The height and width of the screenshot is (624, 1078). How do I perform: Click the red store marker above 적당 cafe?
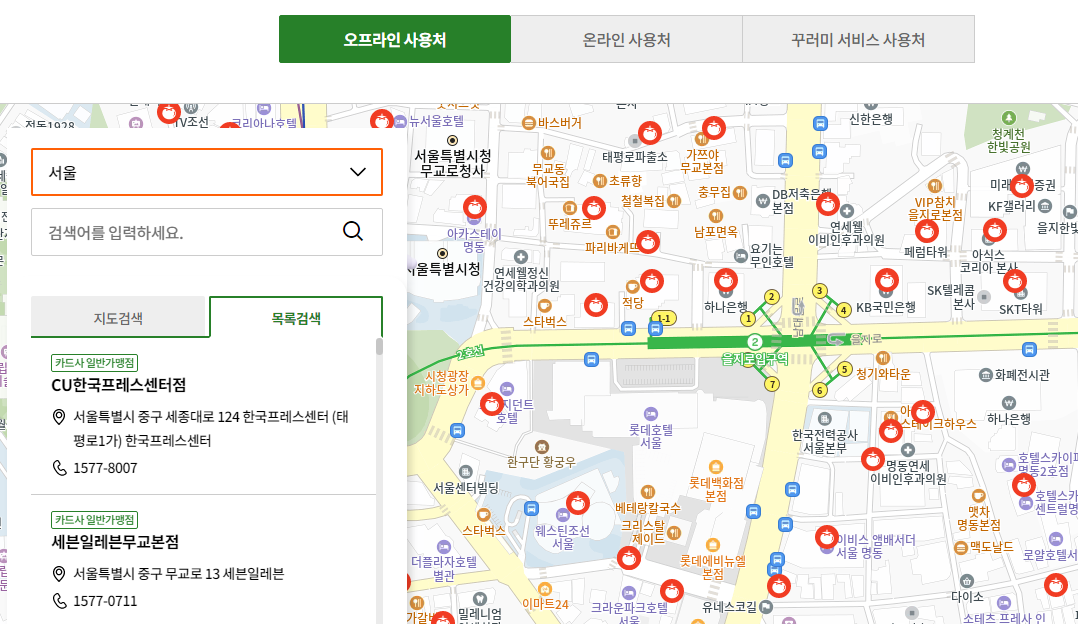(x=652, y=280)
